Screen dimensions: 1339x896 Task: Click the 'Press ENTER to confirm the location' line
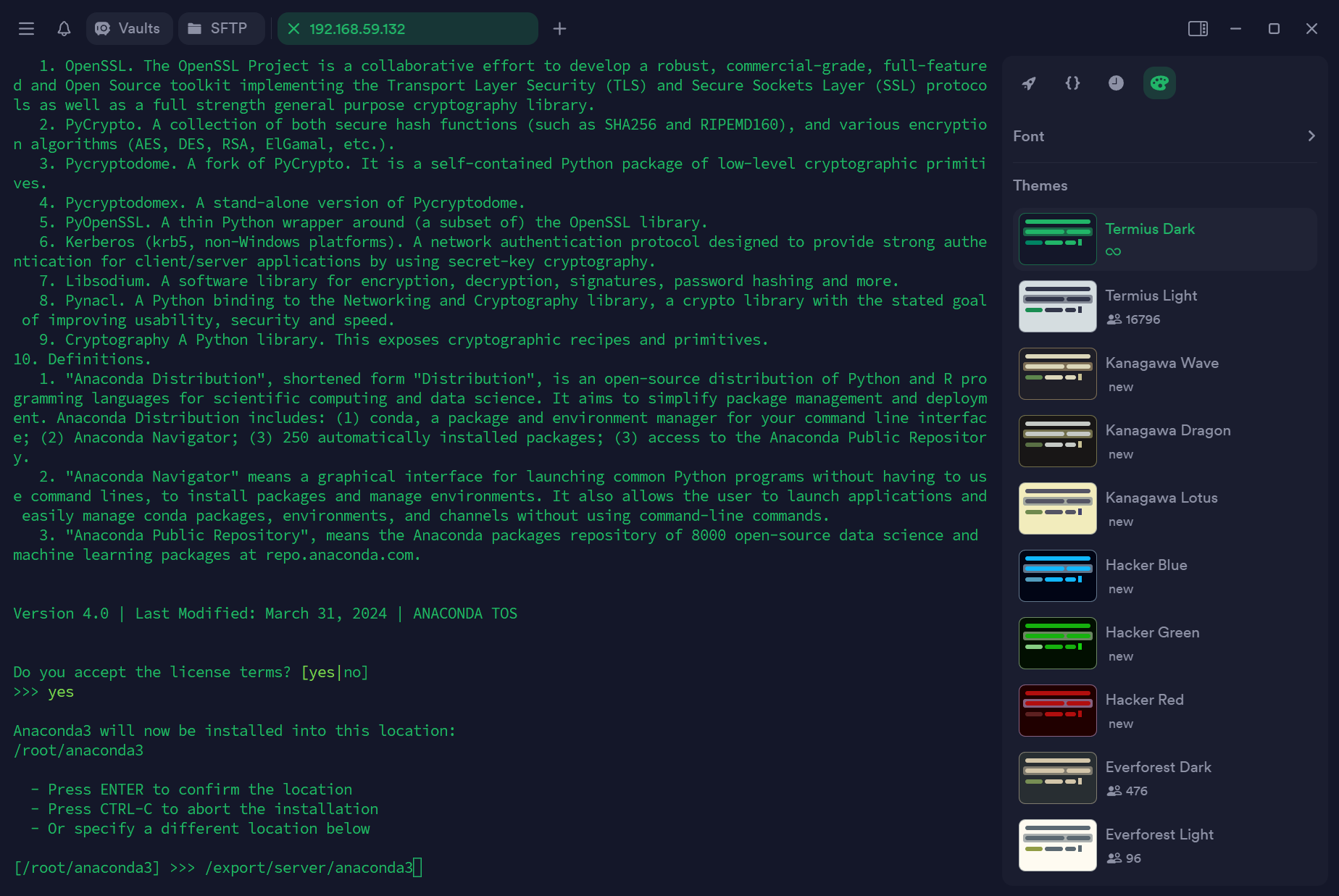coord(191,790)
